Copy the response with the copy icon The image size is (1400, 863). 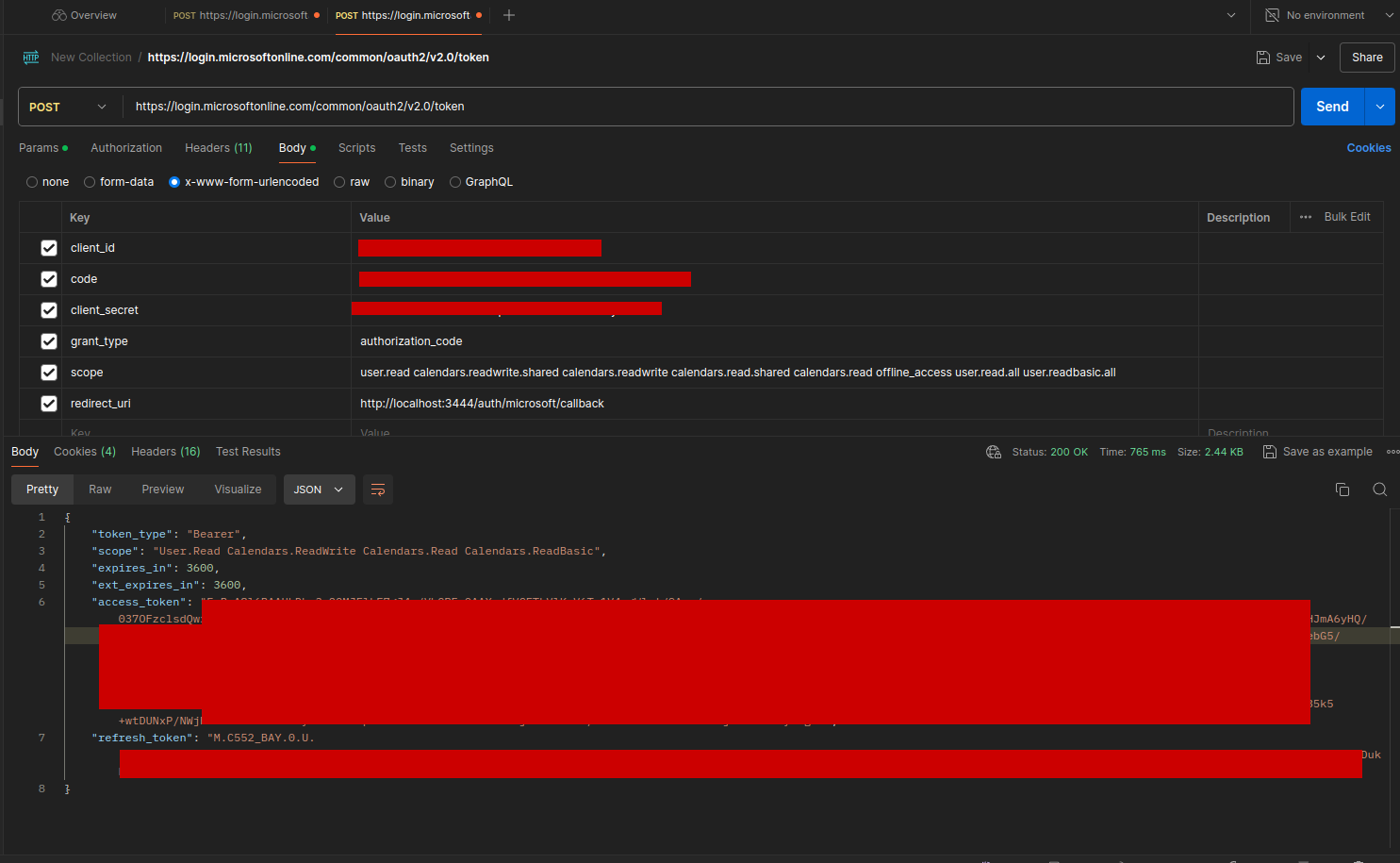1342,490
